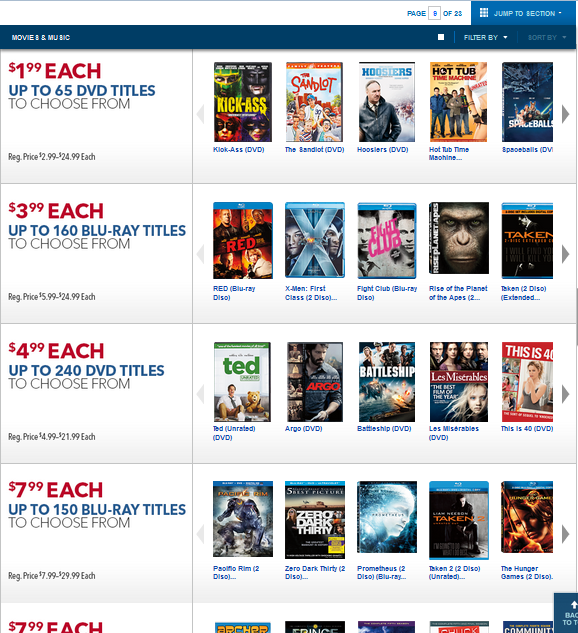Open the Kick-Ass (DVD) title link
The width and height of the screenshot is (578, 633).
239,150
